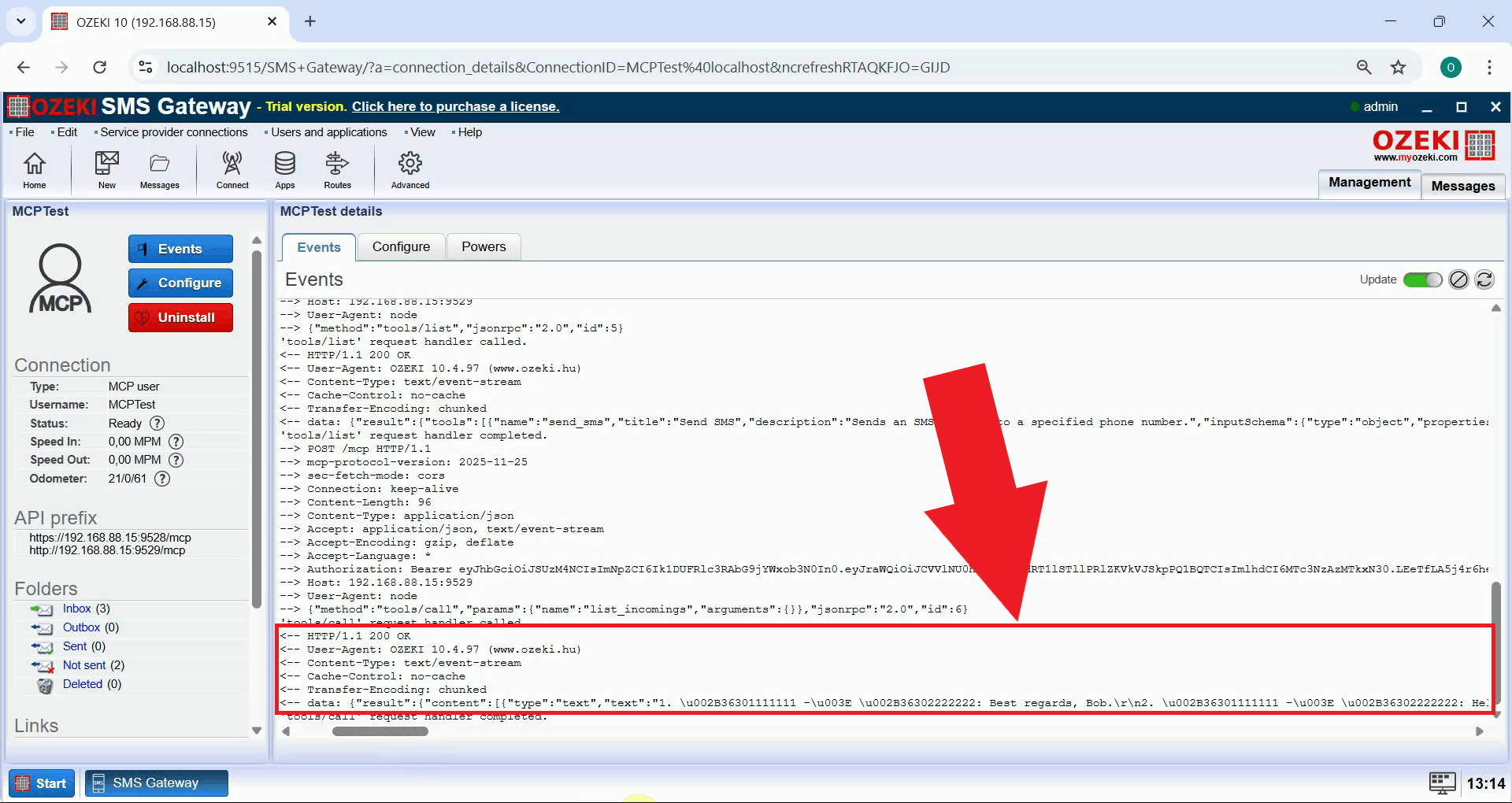
Task: Open the Inbox (3) folder link
Action: (76, 609)
